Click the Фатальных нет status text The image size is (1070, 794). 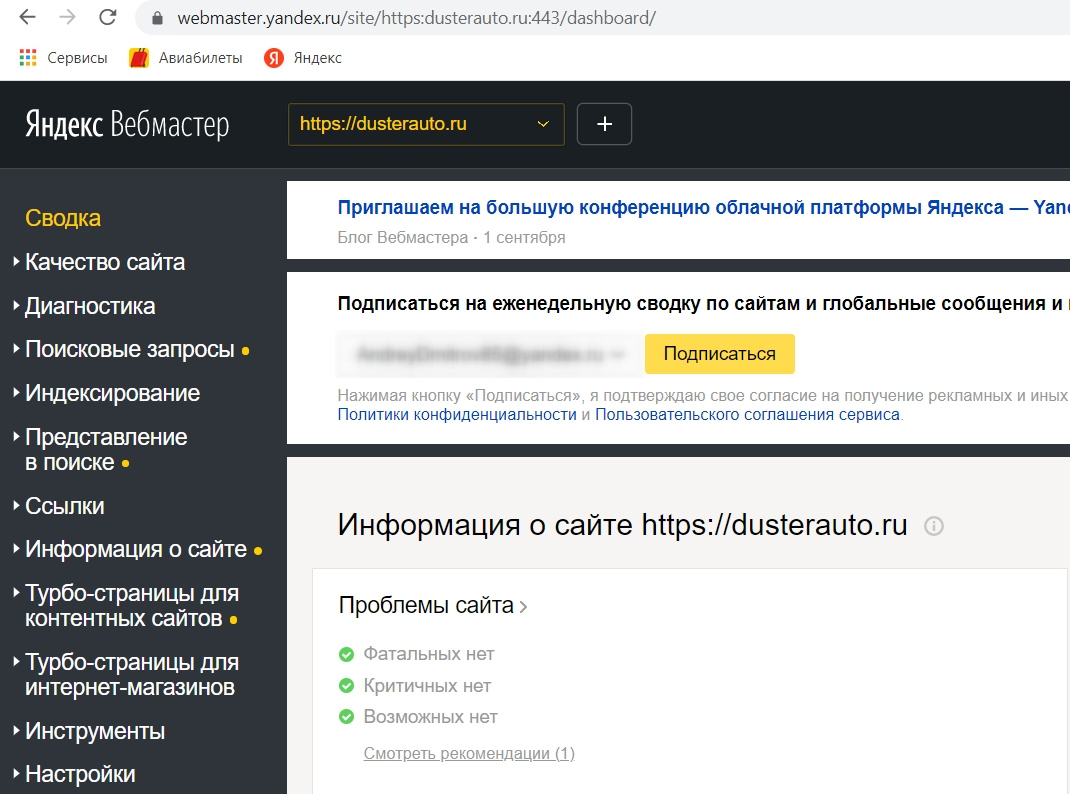coord(429,654)
